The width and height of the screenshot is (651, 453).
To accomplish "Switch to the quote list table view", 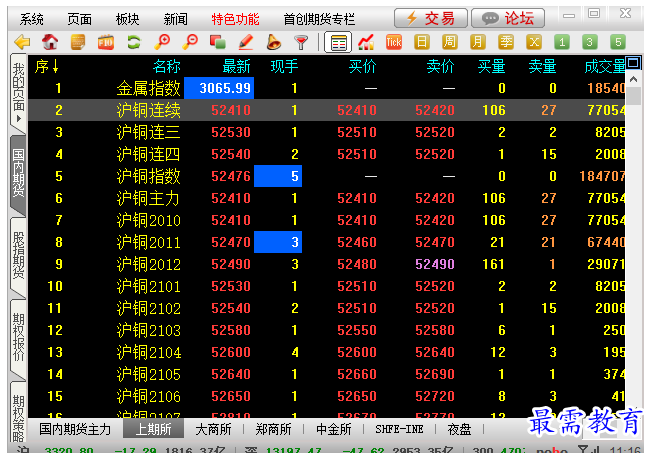I will (338, 42).
